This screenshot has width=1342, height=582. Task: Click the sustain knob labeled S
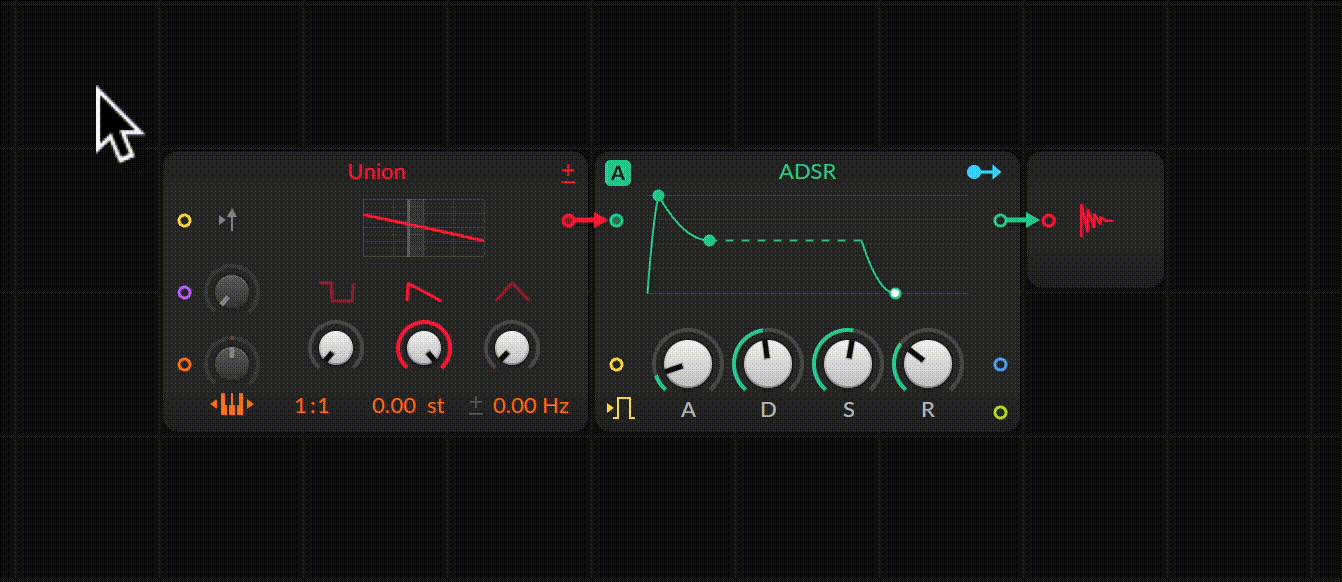coord(848,364)
